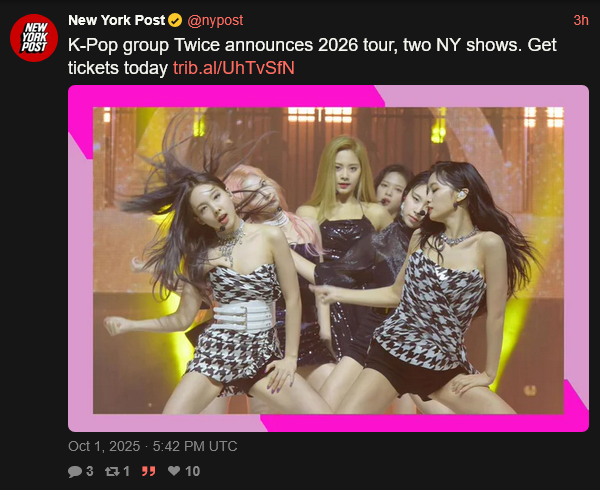Click the post text about Twice 2026 tour
Viewport: 600px width, 490px height.
click(312, 57)
